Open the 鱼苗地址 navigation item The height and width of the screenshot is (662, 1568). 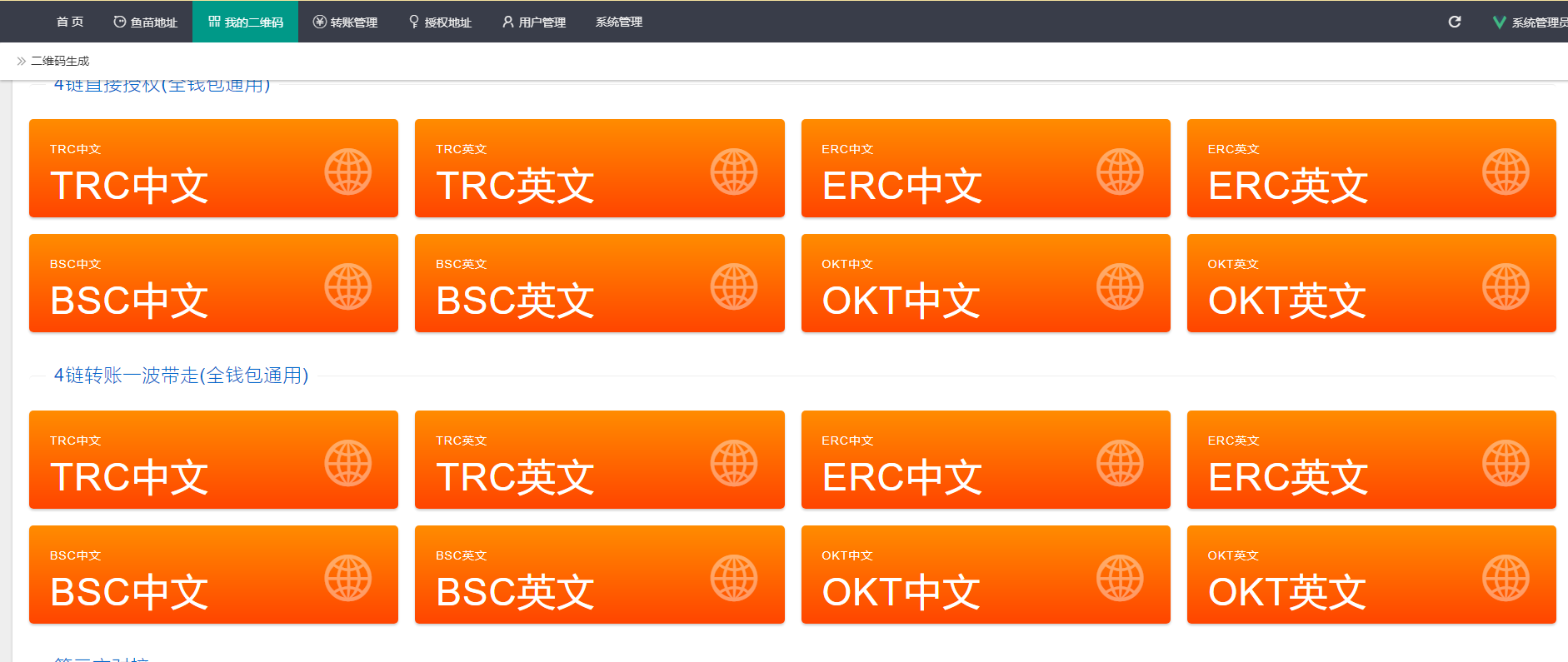tap(146, 22)
